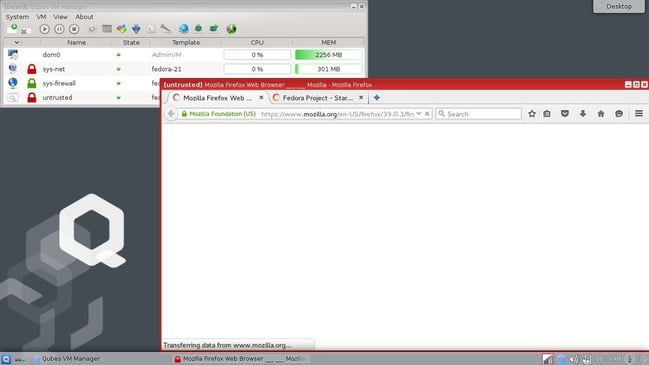Screen dimensions: 649x365
Task: Select the sys-net VM name
Action: click(54, 69)
